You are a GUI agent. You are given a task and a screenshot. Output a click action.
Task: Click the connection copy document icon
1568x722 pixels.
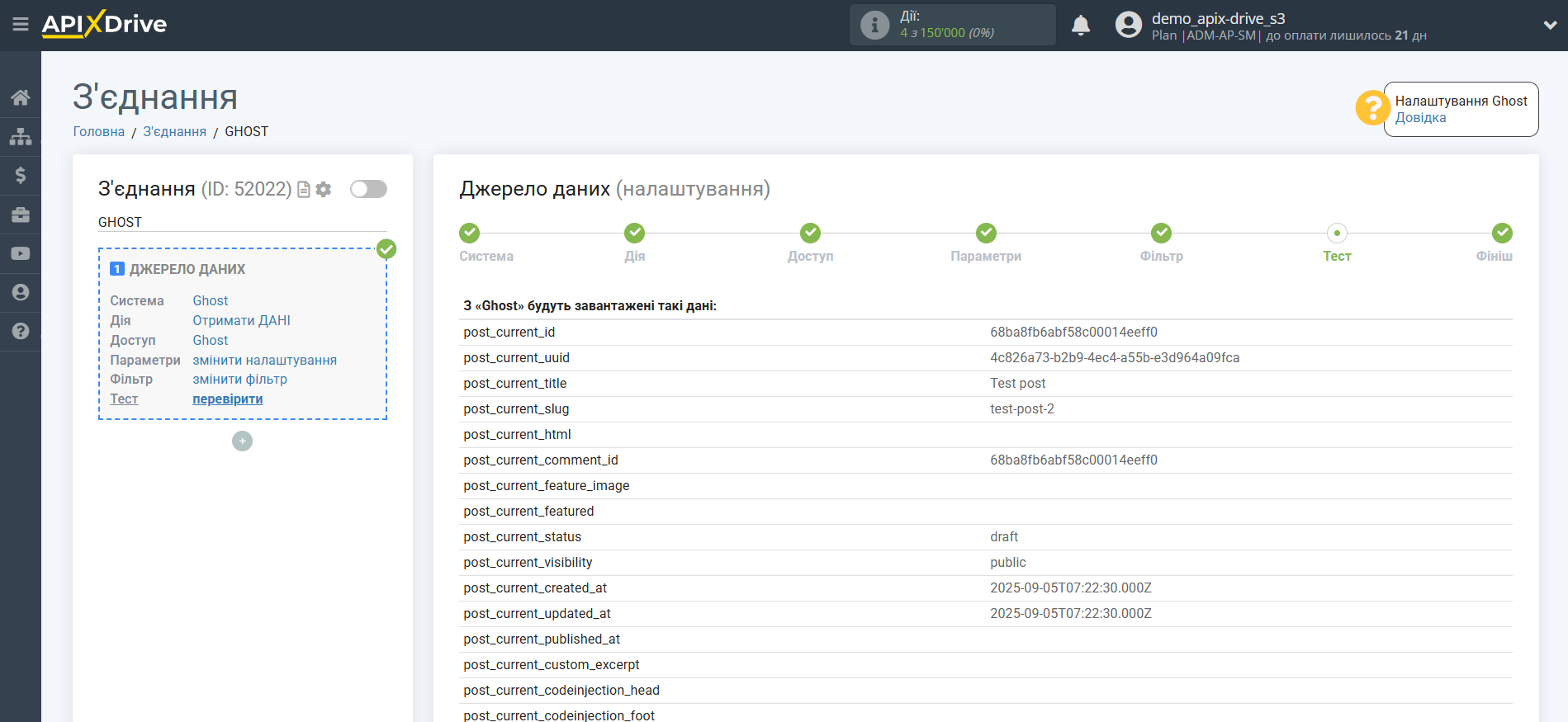point(304,190)
